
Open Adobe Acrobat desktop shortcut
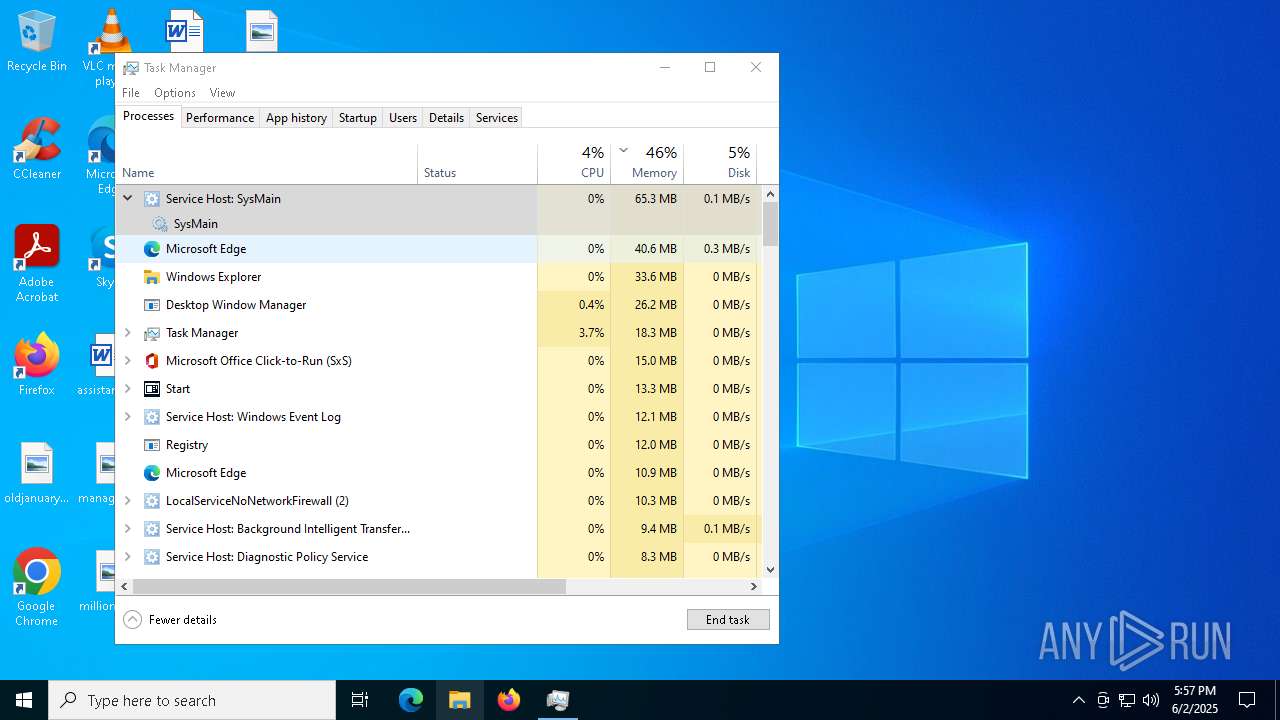[37, 264]
